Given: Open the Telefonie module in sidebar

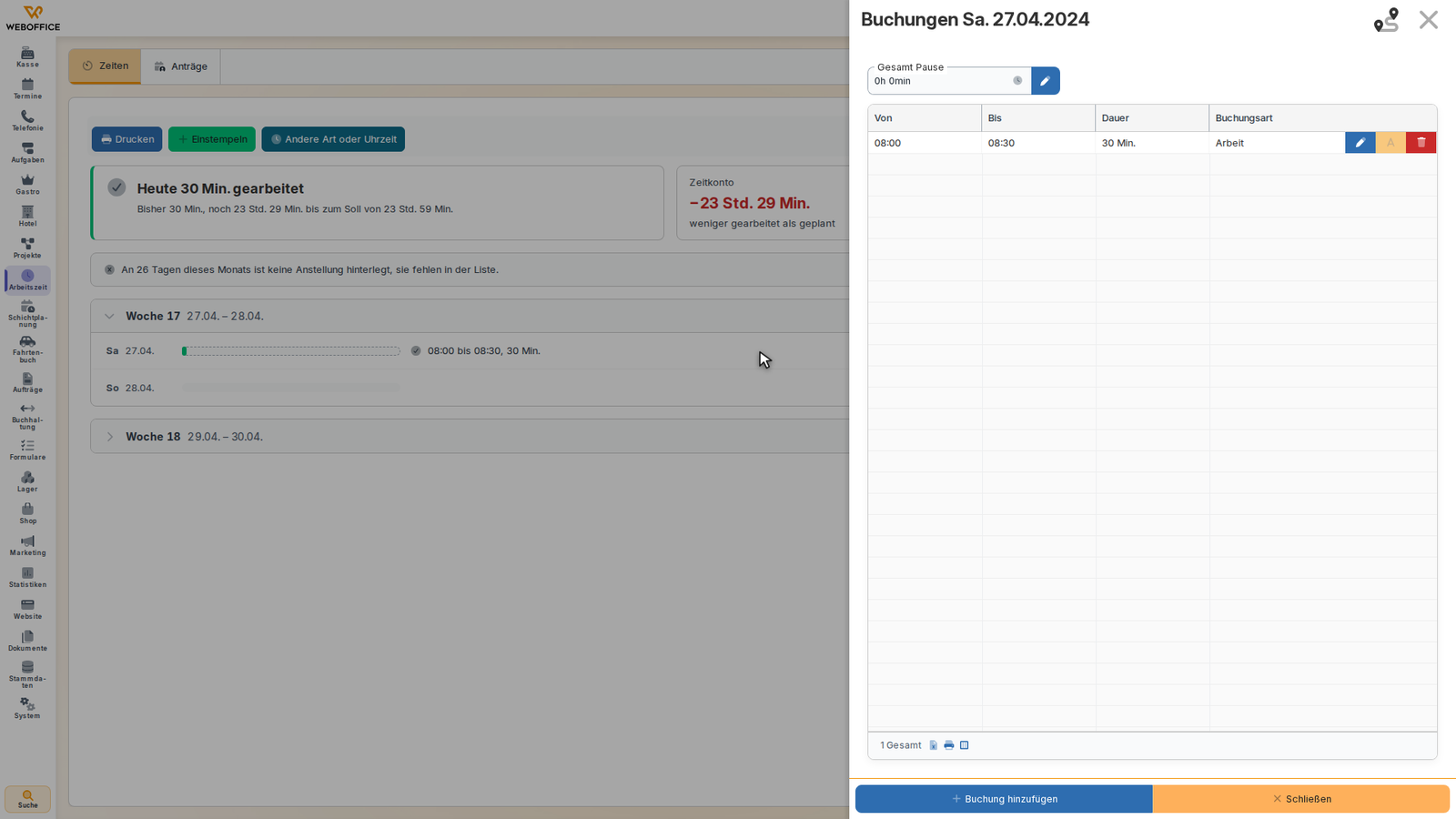Looking at the screenshot, I should pos(27,121).
